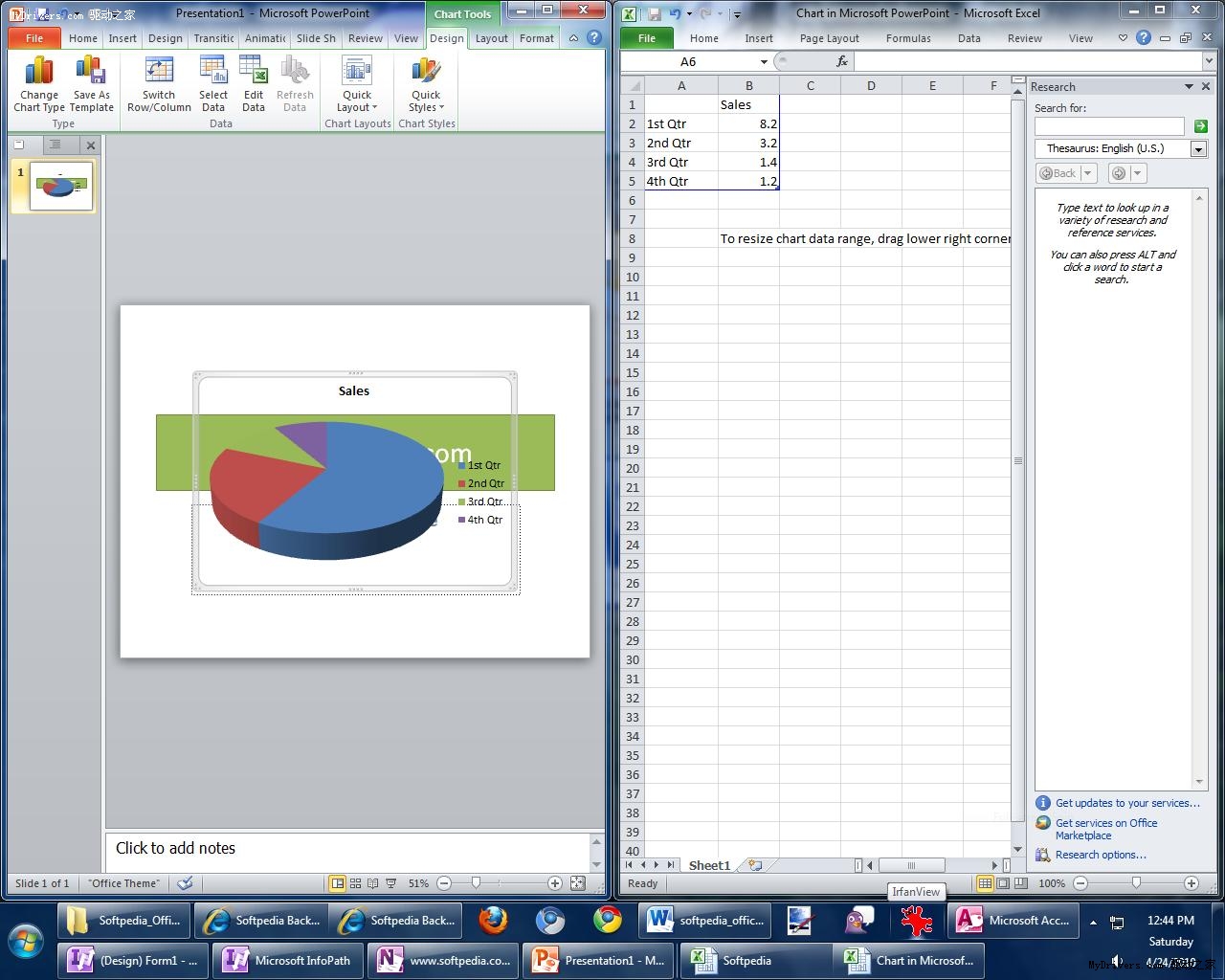Click Save icon in Excel quick access toolbar

[x=655, y=14]
